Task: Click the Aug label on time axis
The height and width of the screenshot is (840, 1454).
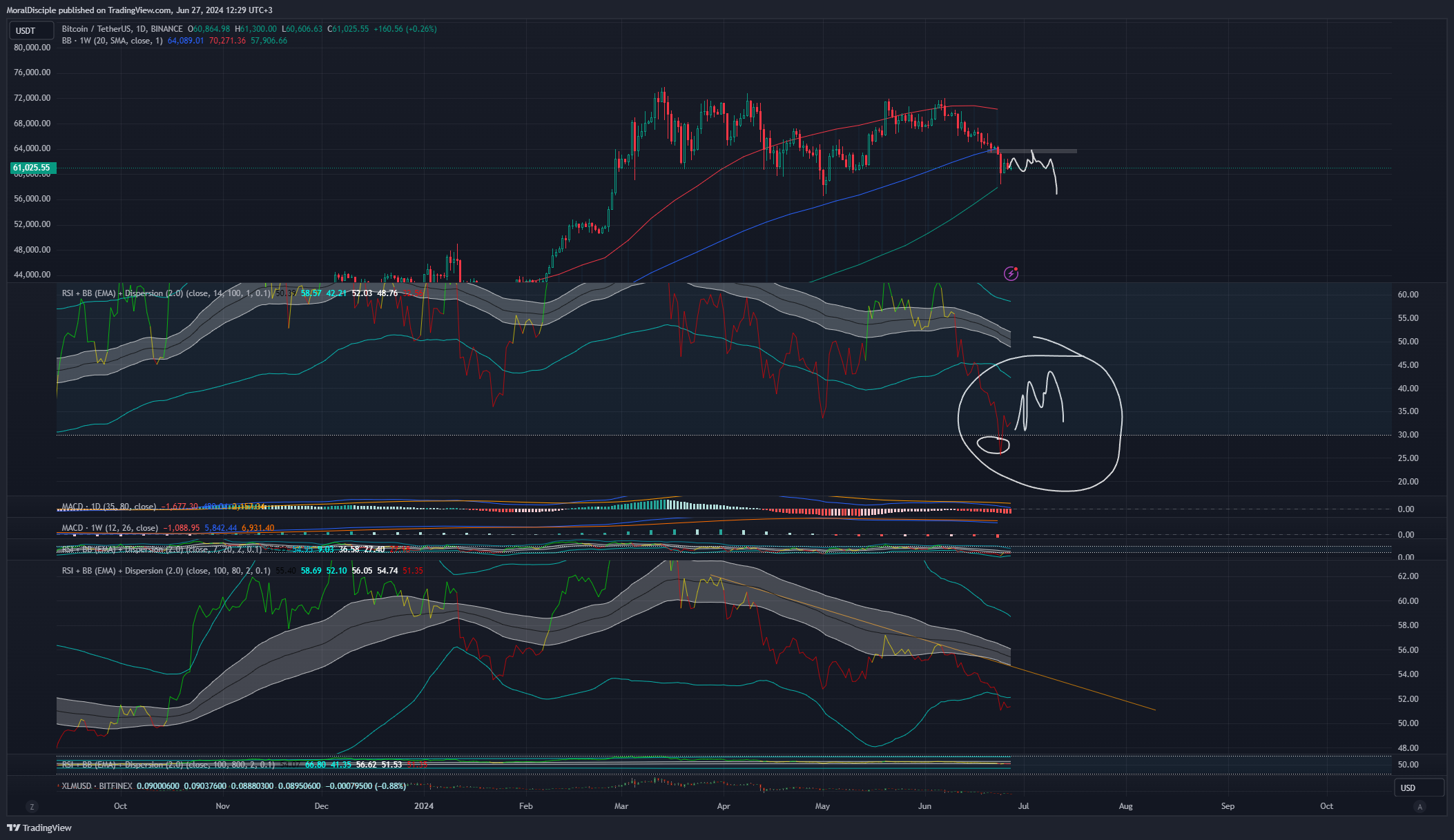Action: tap(1125, 806)
